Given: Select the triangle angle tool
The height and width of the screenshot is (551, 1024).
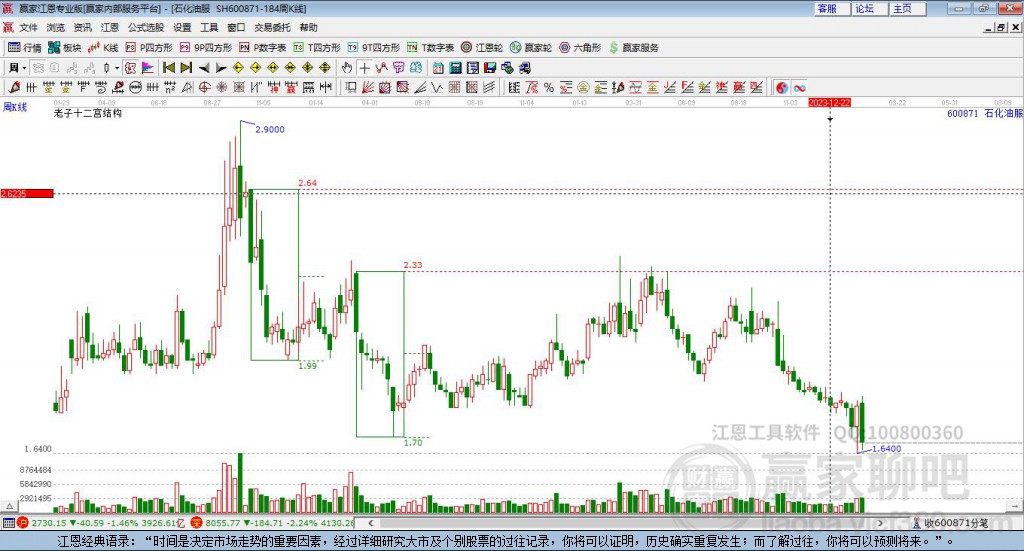Looking at the screenshot, I should (x=187, y=87).
